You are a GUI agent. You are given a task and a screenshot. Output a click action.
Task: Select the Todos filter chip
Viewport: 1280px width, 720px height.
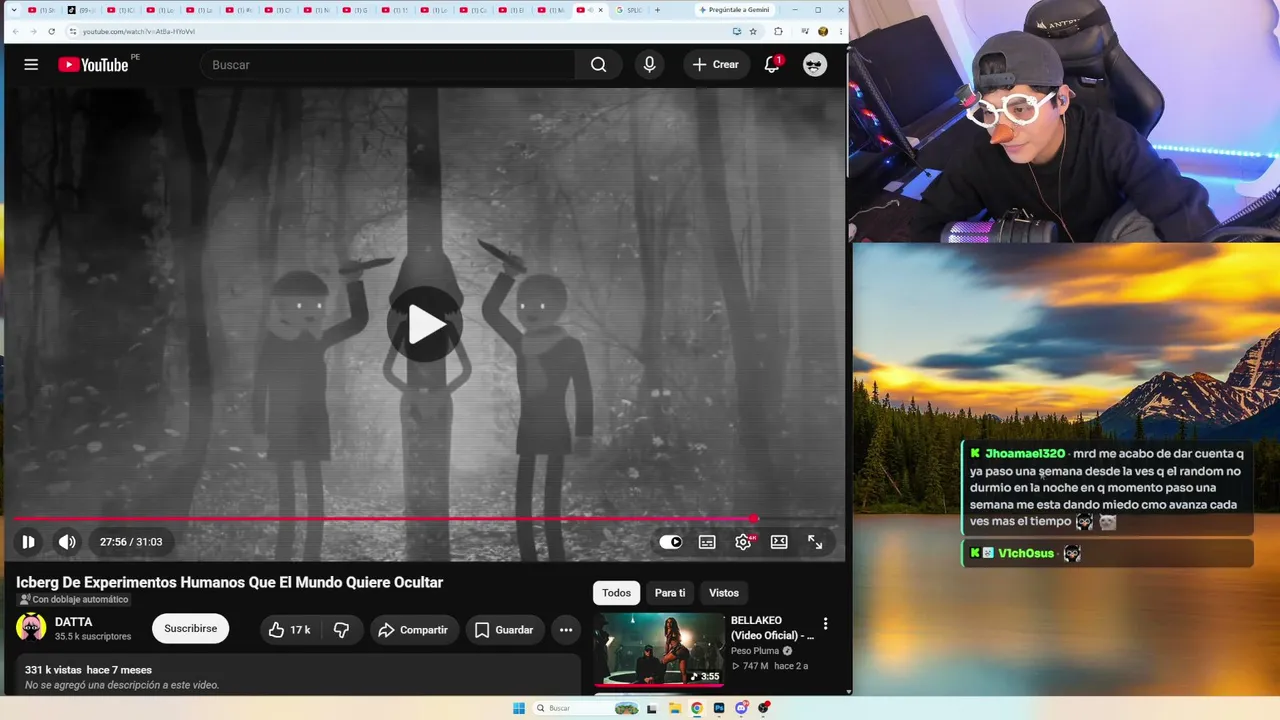tap(616, 593)
